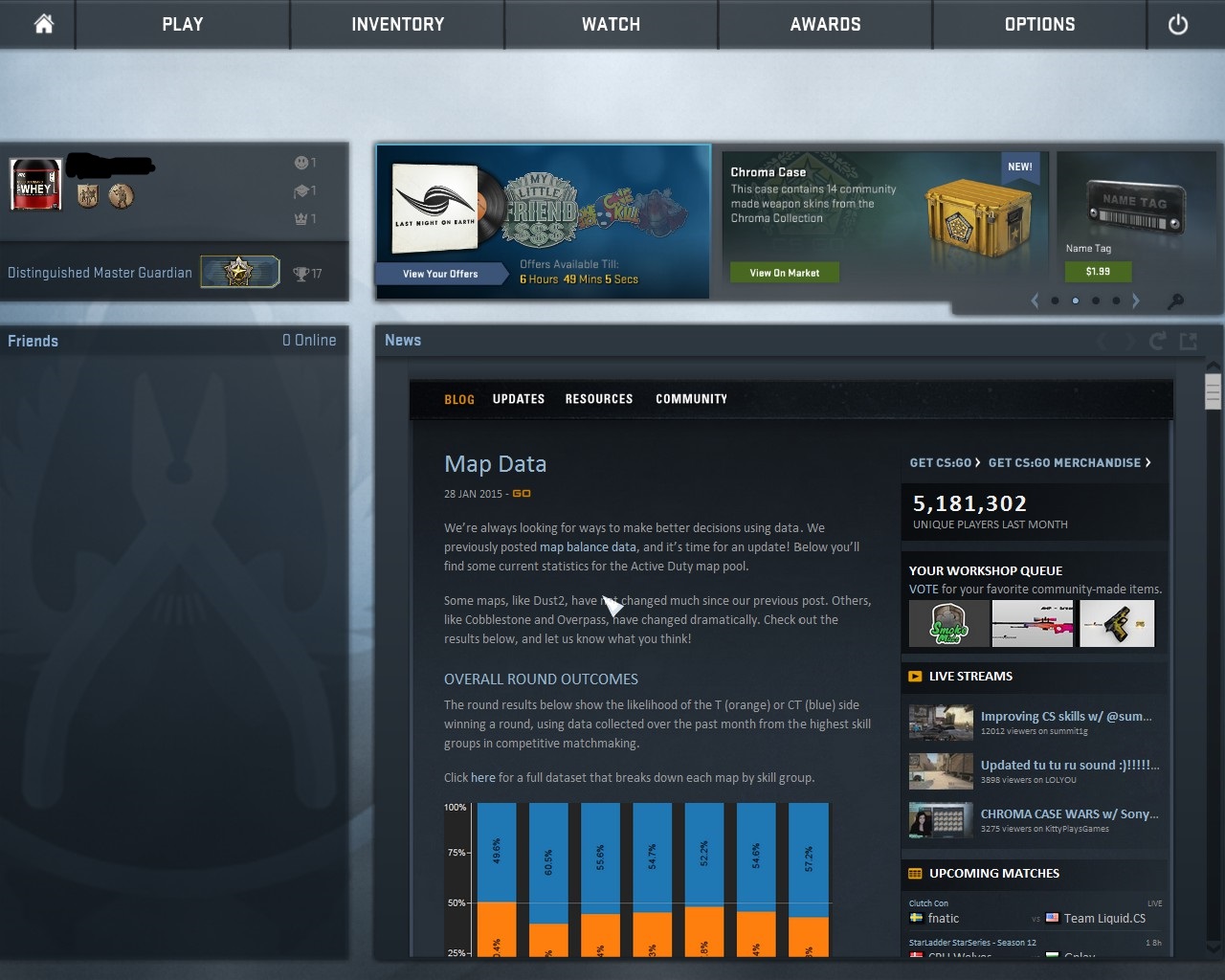Click the yellow pistol workshop thumbnail

[1117, 624]
